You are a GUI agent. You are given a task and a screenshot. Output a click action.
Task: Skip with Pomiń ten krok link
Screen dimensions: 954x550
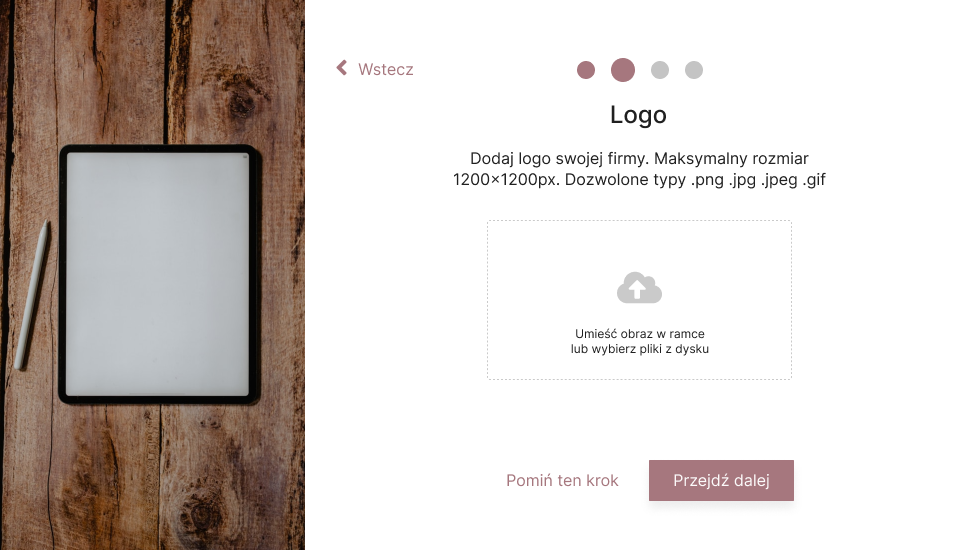coord(562,481)
